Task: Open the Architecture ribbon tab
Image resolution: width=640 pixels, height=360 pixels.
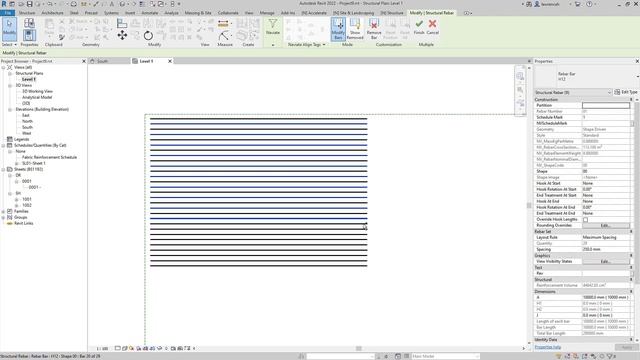Action: (52, 13)
